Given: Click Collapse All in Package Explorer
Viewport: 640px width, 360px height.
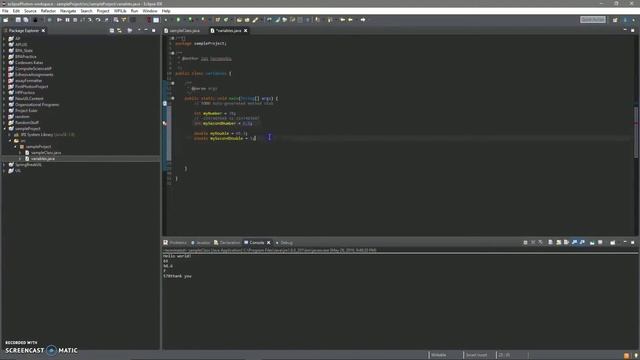Looking at the screenshot, I should point(112,31).
